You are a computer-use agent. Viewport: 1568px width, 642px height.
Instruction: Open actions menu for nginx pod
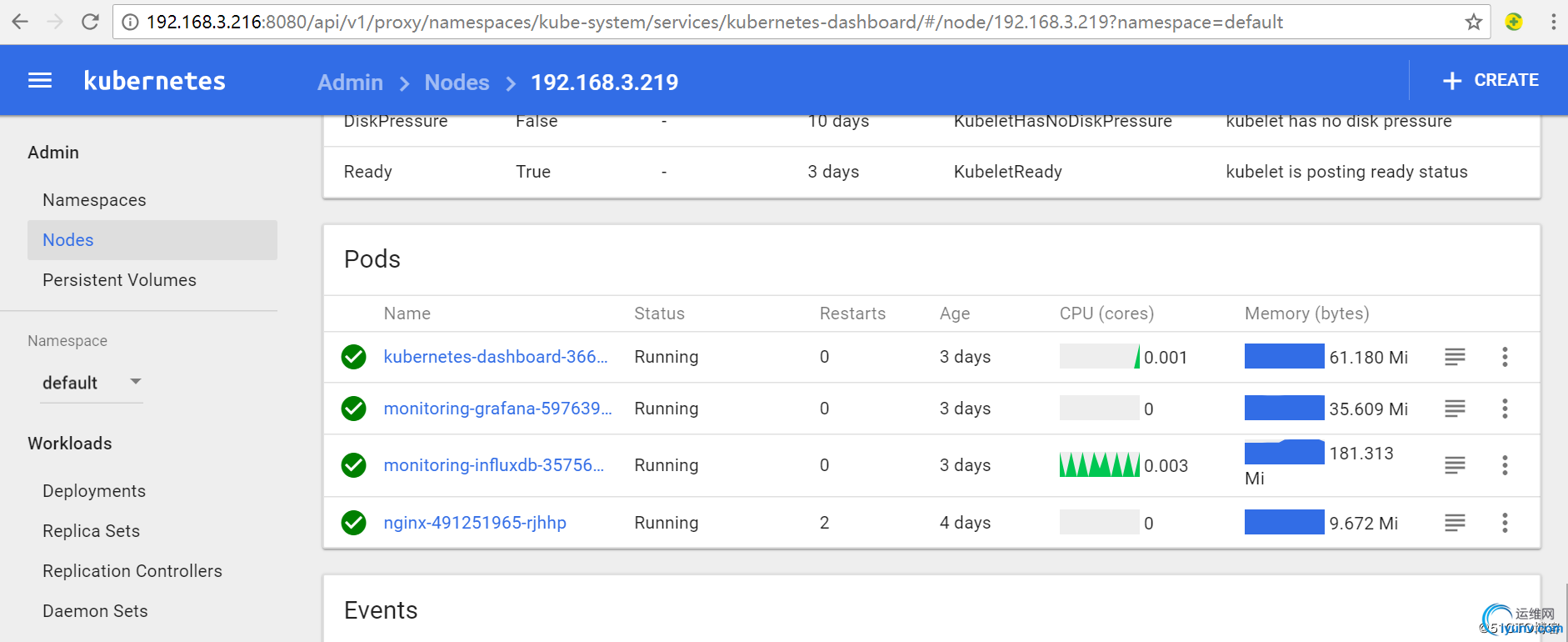tap(1505, 523)
